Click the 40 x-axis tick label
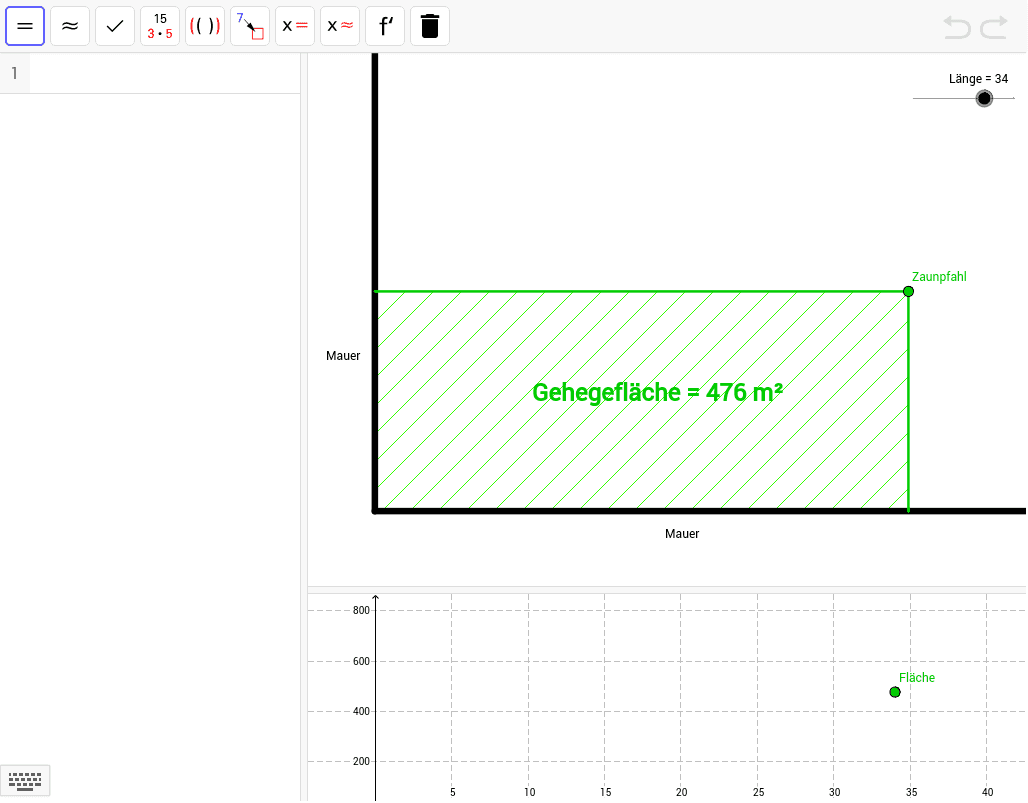 [987, 793]
